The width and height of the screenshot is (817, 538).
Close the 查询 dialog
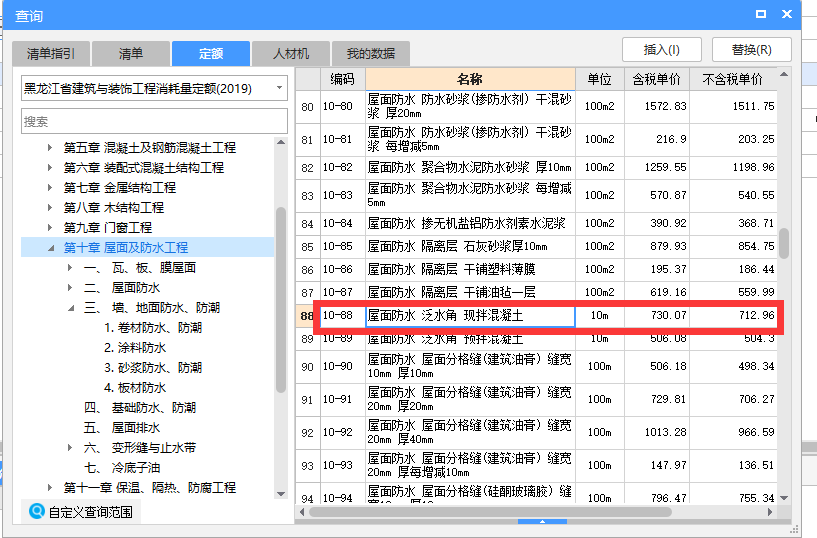(787, 14)
